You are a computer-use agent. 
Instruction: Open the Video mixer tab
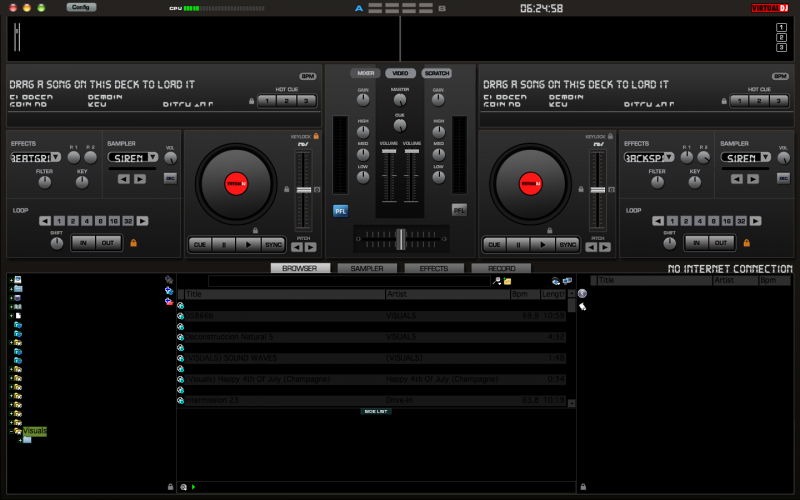point(399,73)
